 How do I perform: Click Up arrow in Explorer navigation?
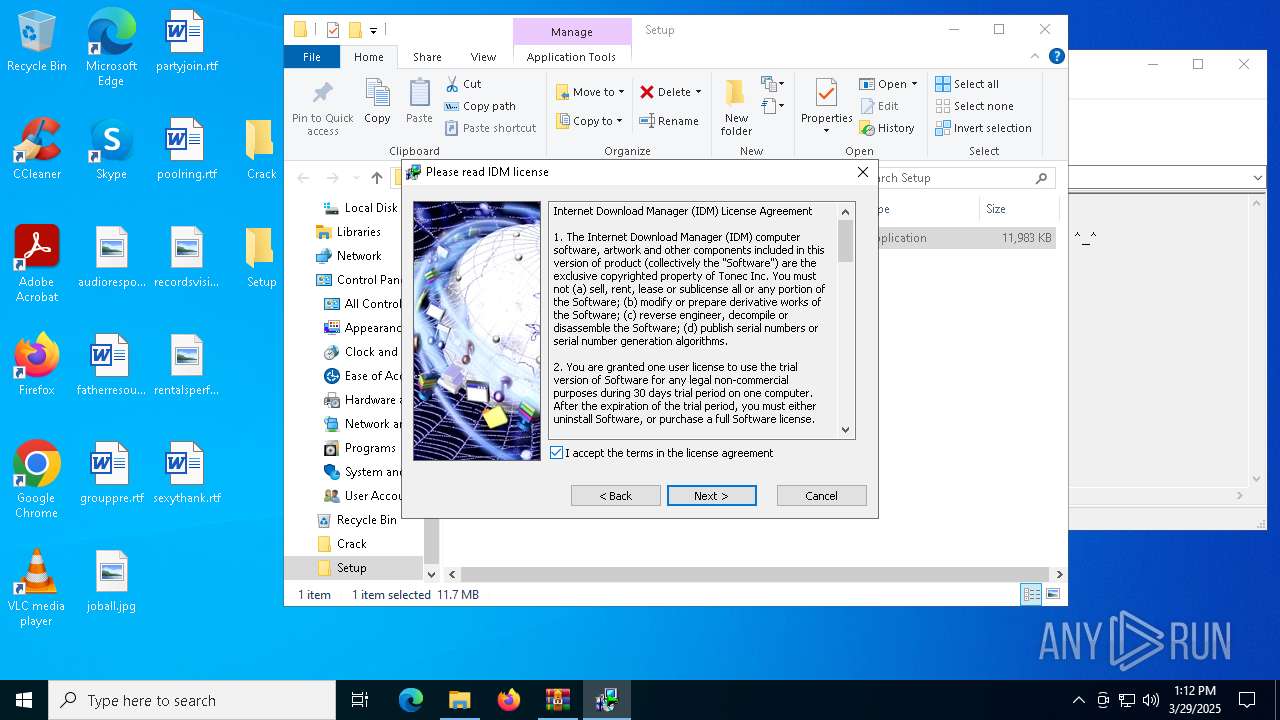pos(377,178)
